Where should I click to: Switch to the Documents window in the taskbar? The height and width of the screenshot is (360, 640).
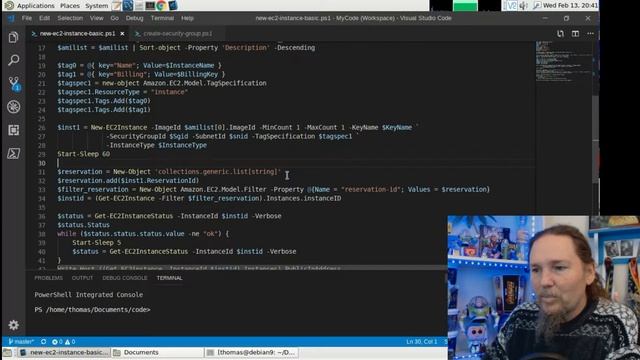tap(157, 353)
